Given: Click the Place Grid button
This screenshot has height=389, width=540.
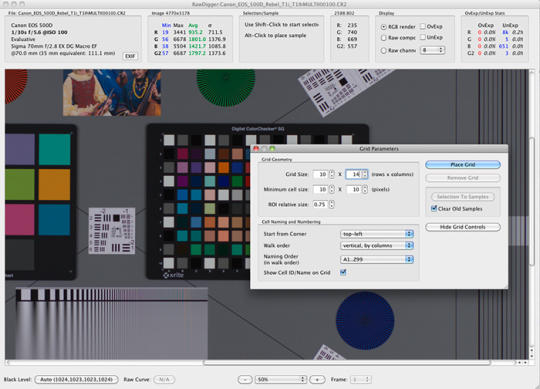Looking at the screenshot, I should coord(463,165).
